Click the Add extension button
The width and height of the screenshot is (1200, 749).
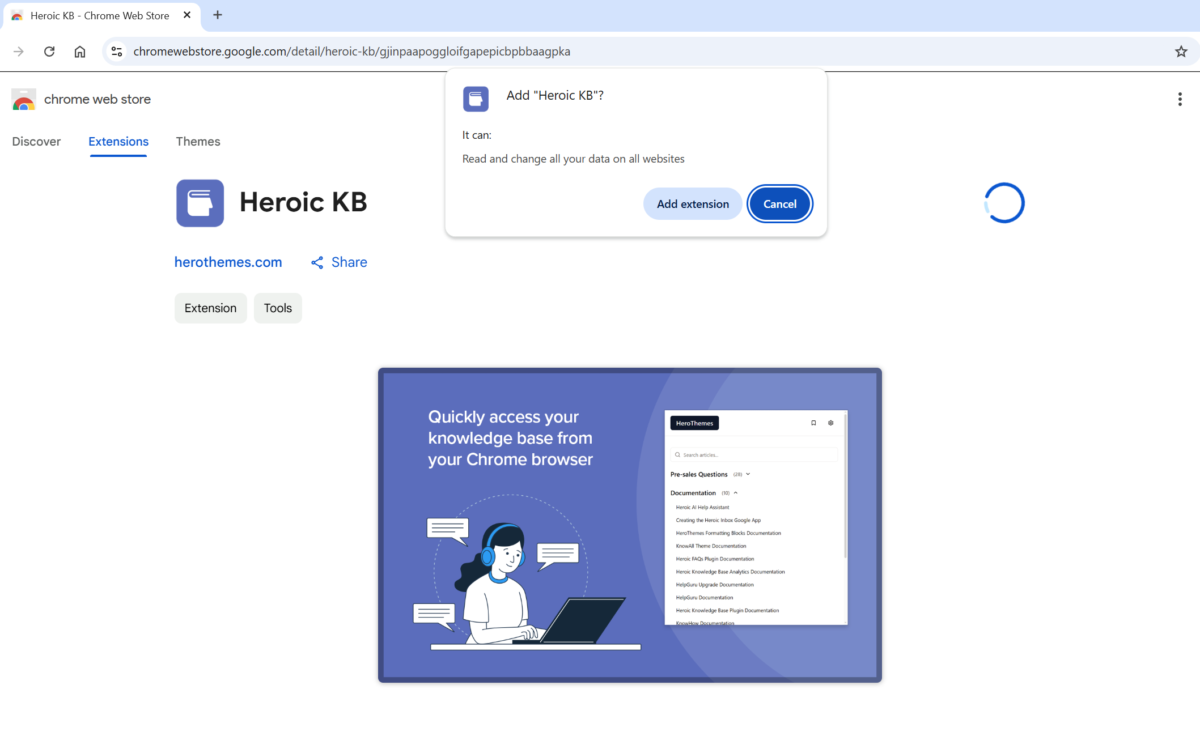point(693,204)
